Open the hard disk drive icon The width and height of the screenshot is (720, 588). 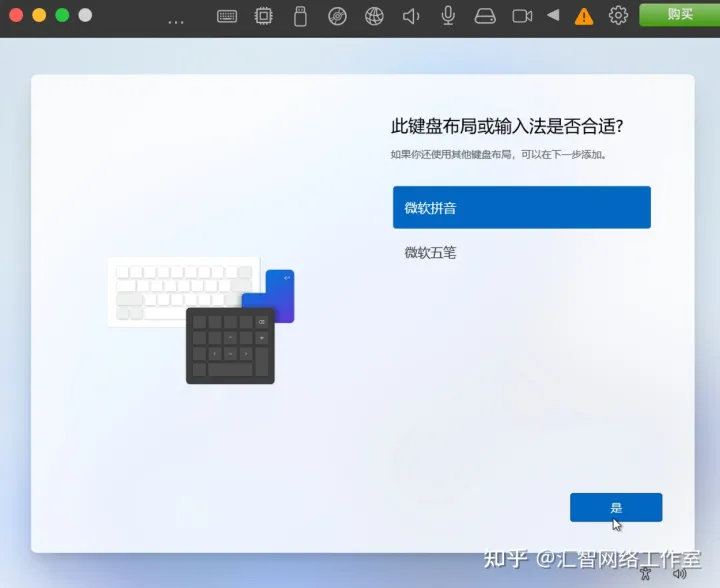(x=485, y=17)
